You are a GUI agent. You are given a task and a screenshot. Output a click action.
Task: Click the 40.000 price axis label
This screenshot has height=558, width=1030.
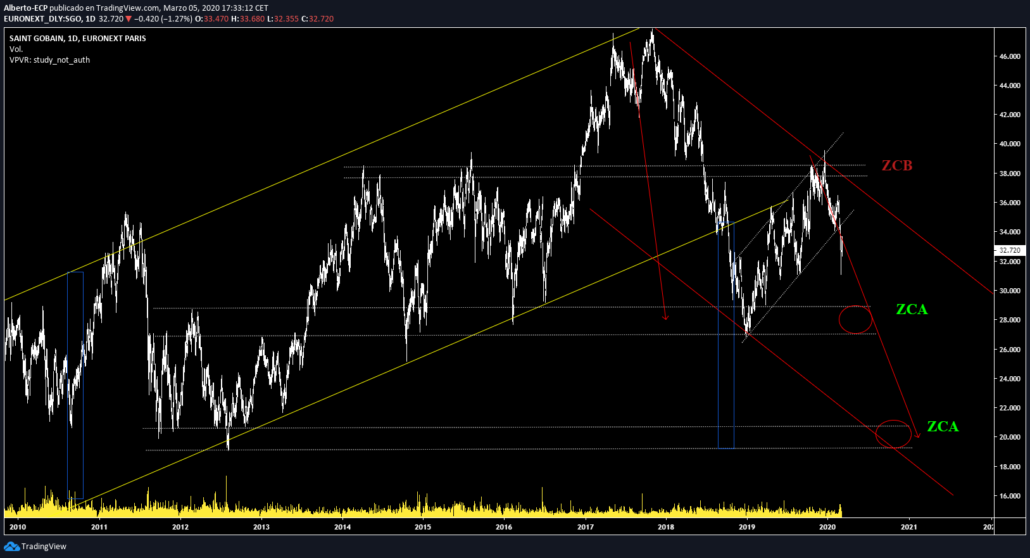tap(1010, 144)
